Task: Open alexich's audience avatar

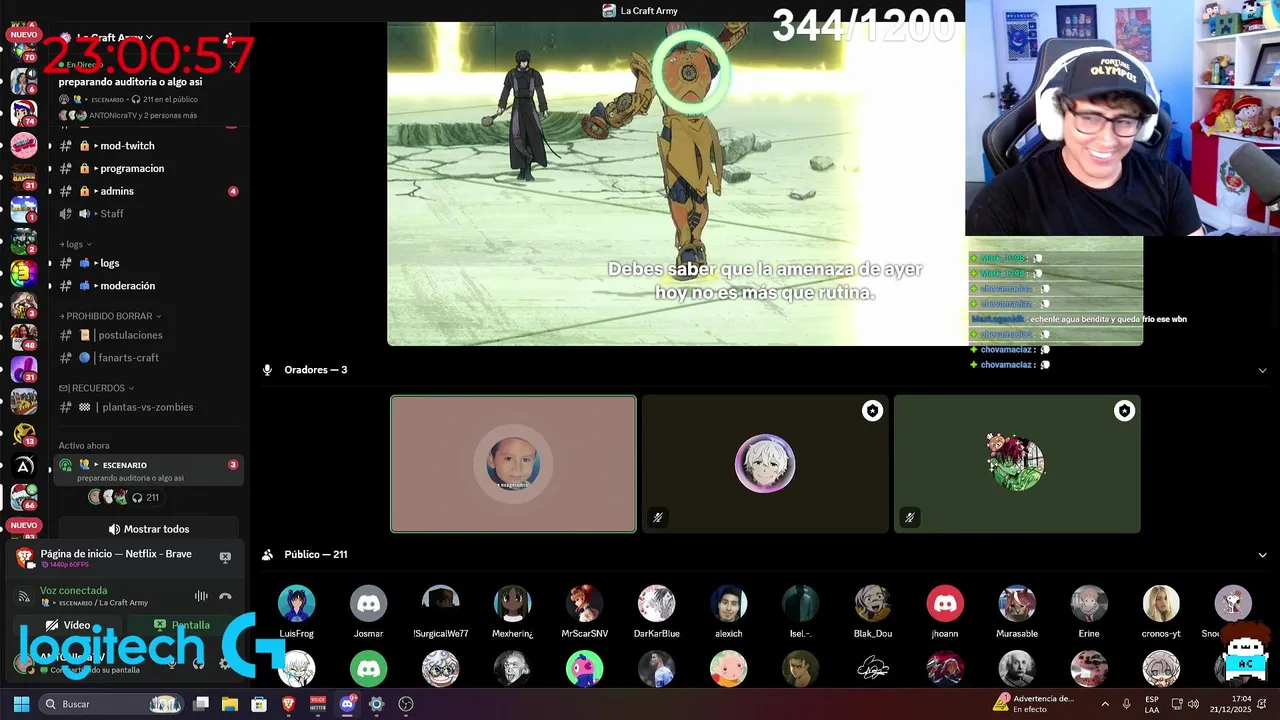Action: pyautogui.click(x=728, y=604)
